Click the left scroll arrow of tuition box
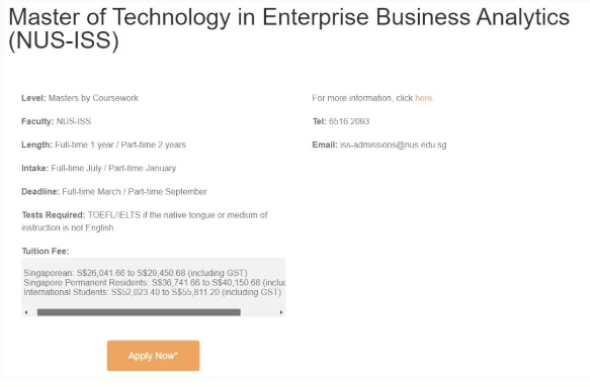This screenshot has height=387, width=590. point(26,312)
